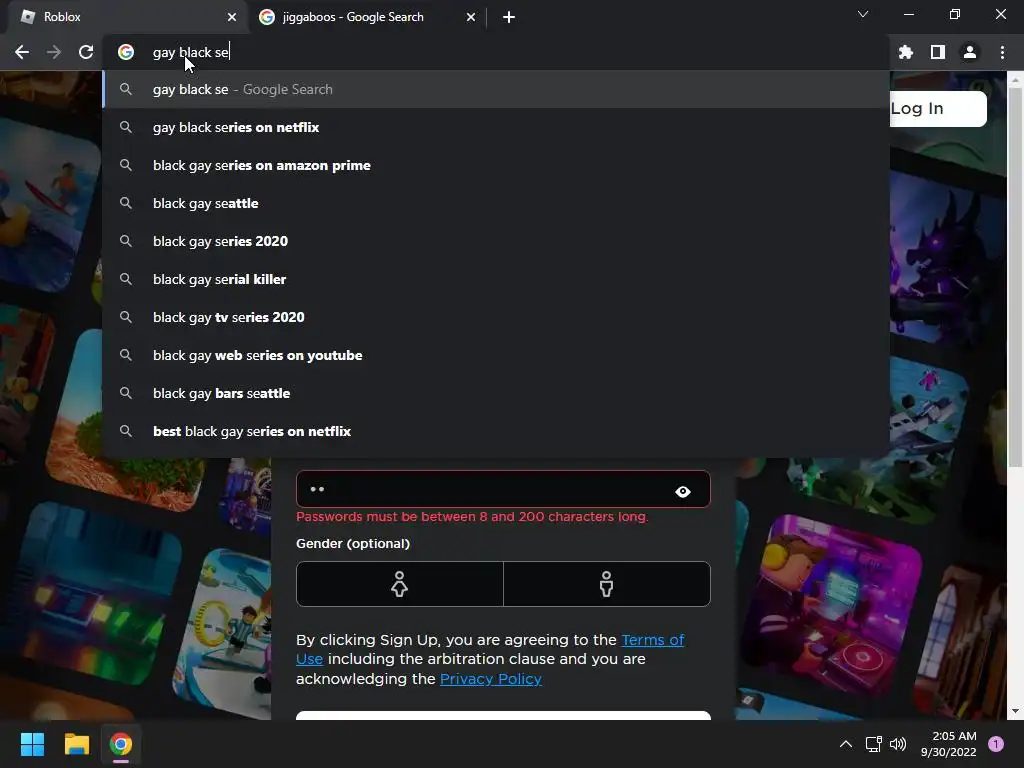Click the 'Gender (optional)' label

pyautogui.click(x=353, y=543)
